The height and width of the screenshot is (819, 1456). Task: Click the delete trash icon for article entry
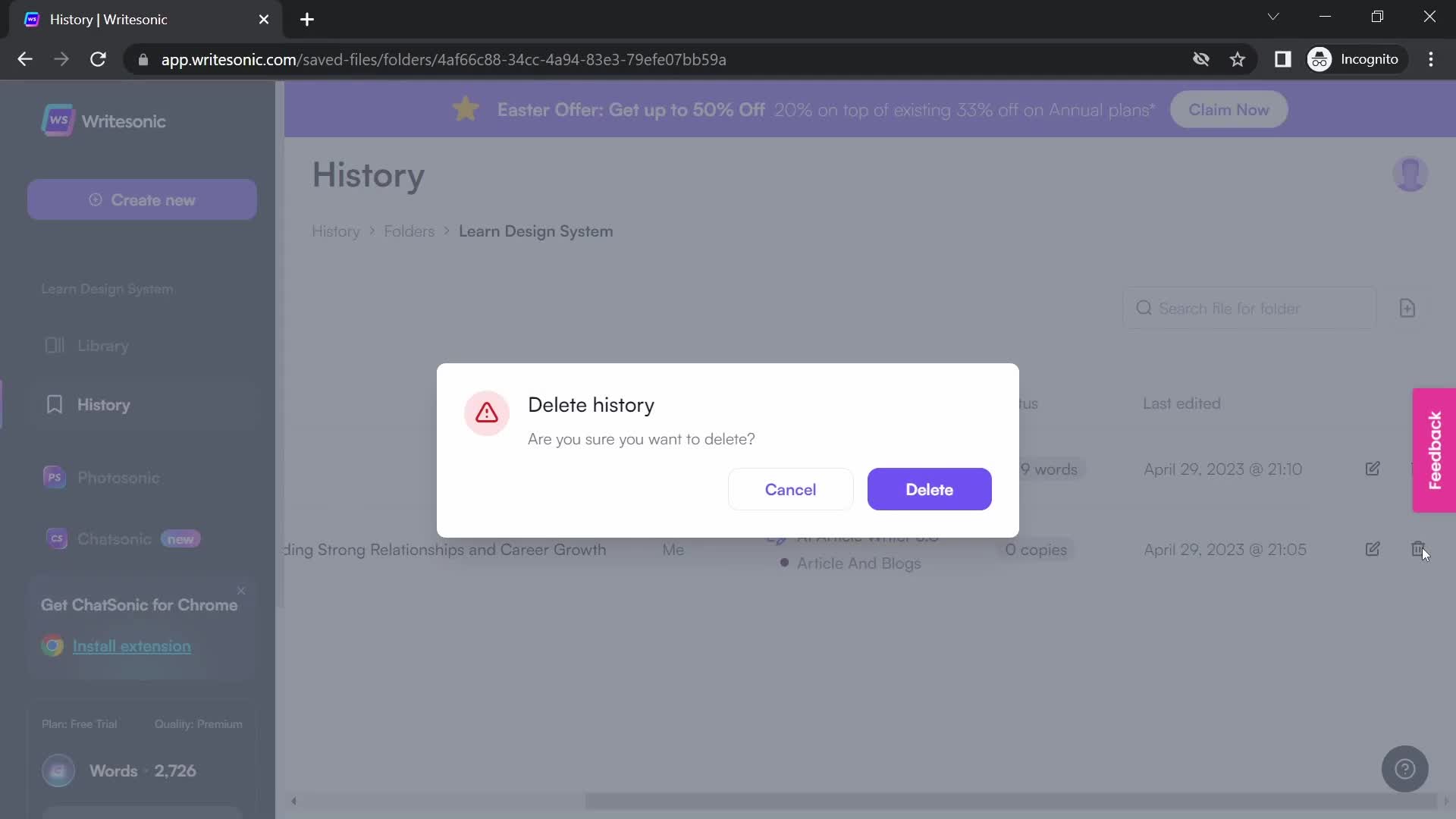1418,549
